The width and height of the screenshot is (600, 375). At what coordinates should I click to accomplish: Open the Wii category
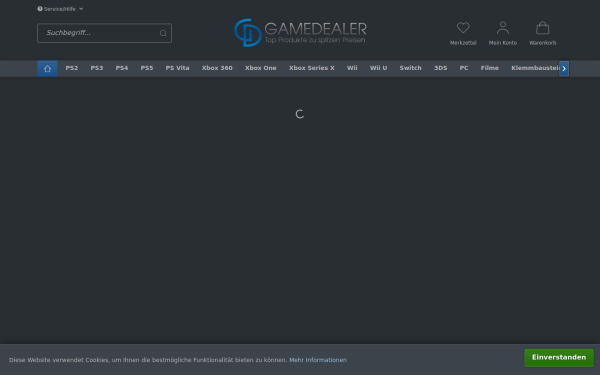click(x=352, y=68)
